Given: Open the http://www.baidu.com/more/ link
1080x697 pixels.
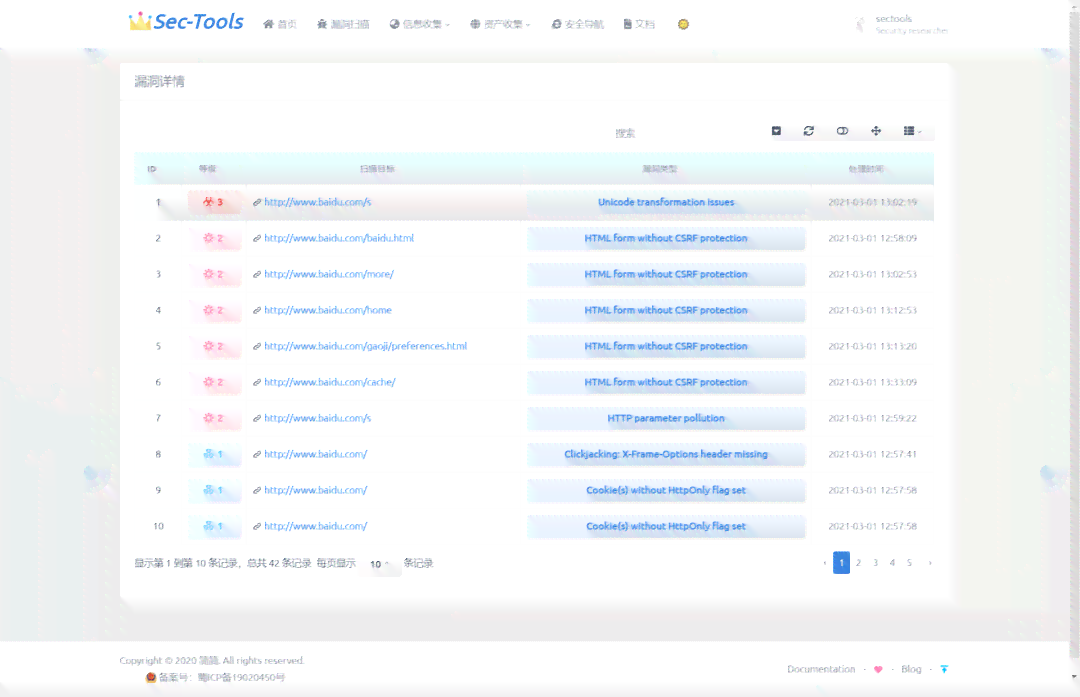Looking at the screenshot, I should coord(329,274).
